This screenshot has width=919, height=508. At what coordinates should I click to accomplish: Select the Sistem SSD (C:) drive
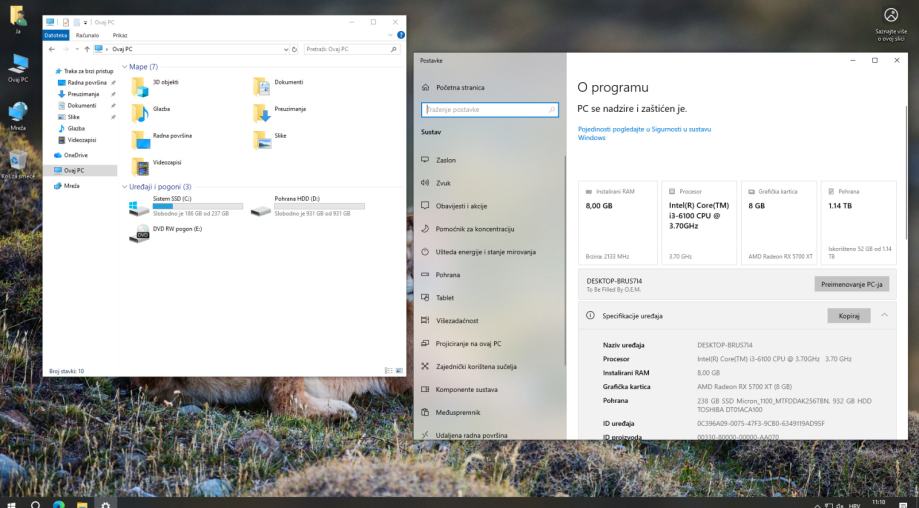186,207
